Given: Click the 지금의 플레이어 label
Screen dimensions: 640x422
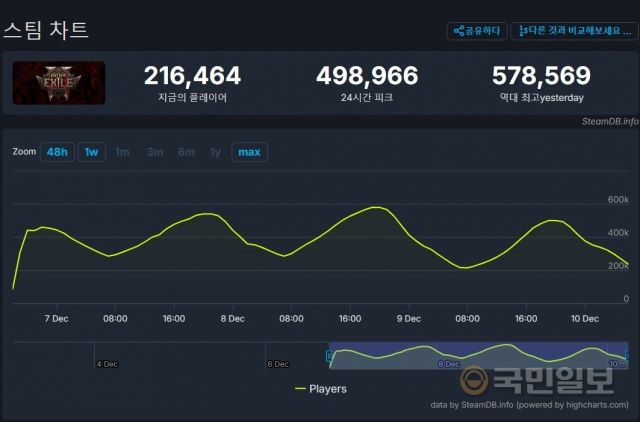Looking at the screenshot, I should (192, 98).
